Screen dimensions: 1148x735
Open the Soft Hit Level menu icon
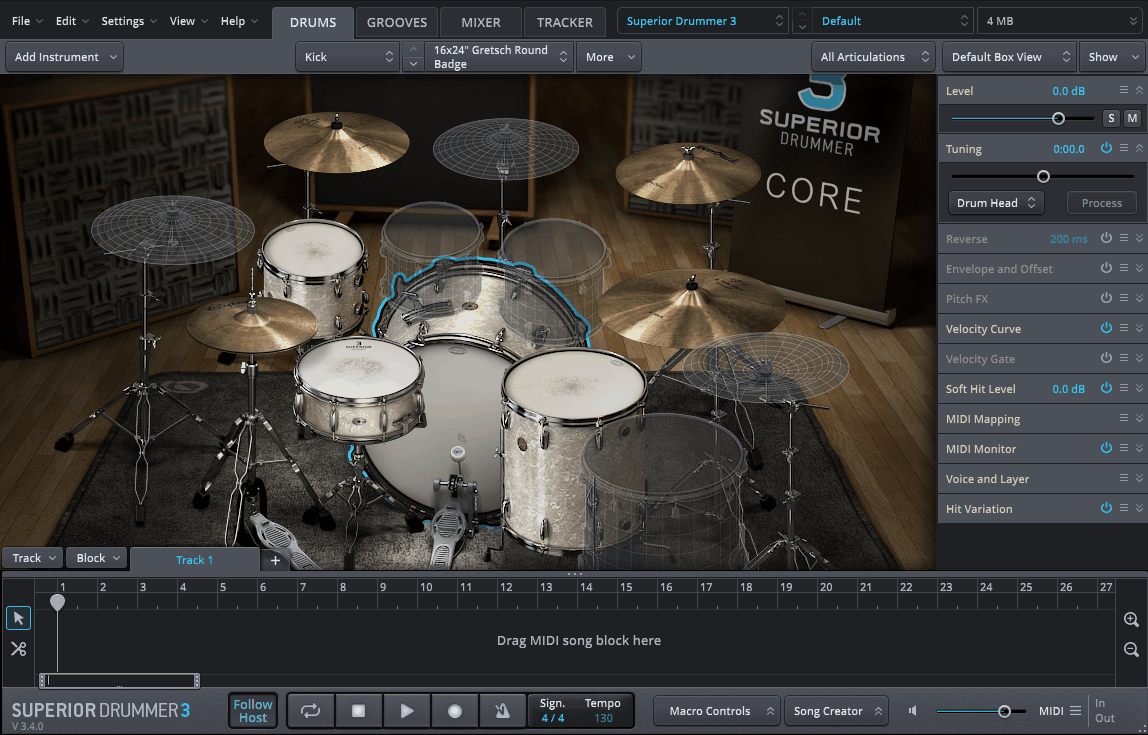click(1124, 388)
